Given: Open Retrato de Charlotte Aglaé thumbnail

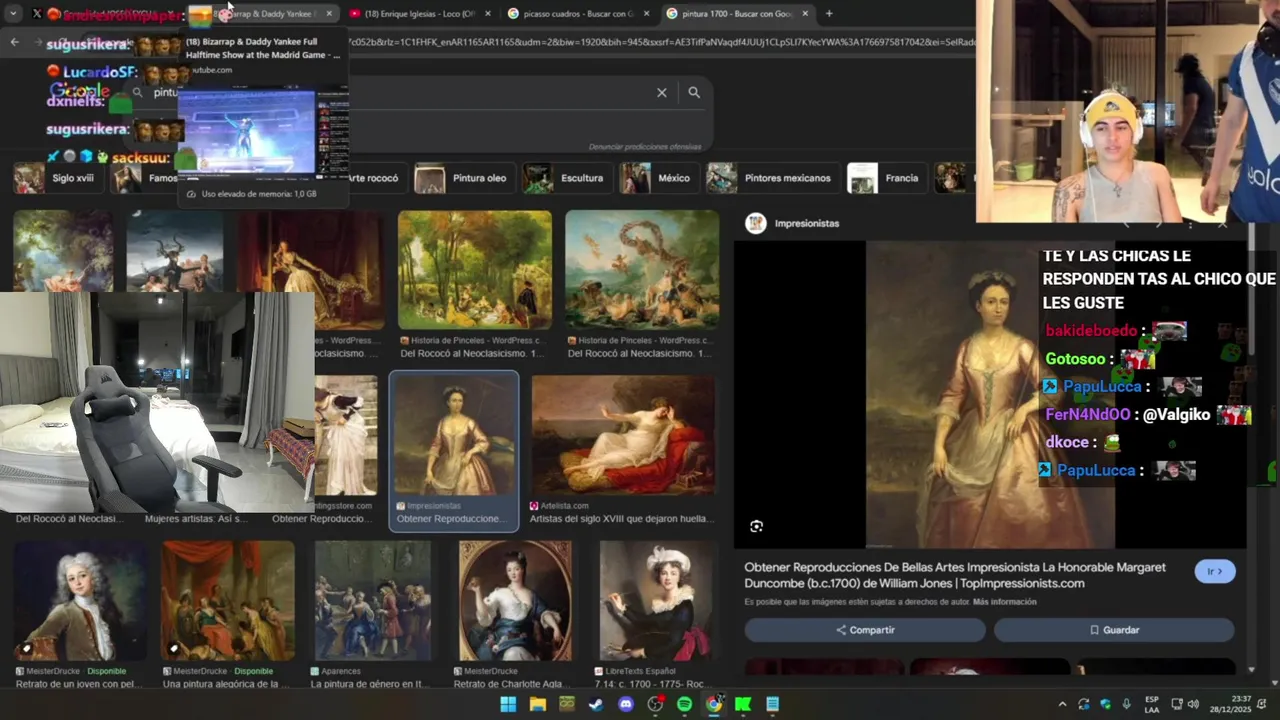Looking at the screenshot, I should click(515, 601).
